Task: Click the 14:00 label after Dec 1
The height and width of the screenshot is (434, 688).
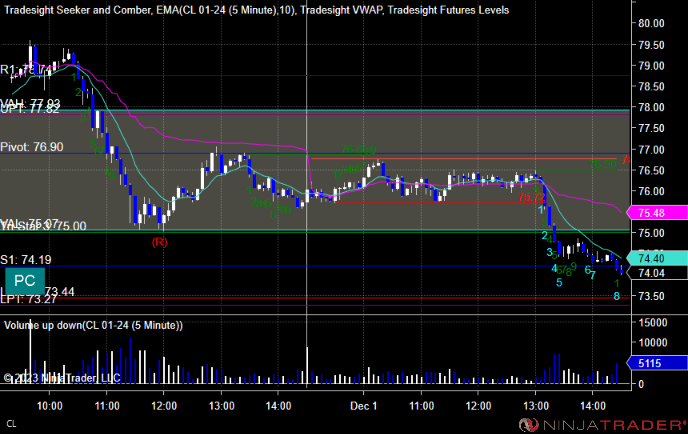Action: pos(592,406)
